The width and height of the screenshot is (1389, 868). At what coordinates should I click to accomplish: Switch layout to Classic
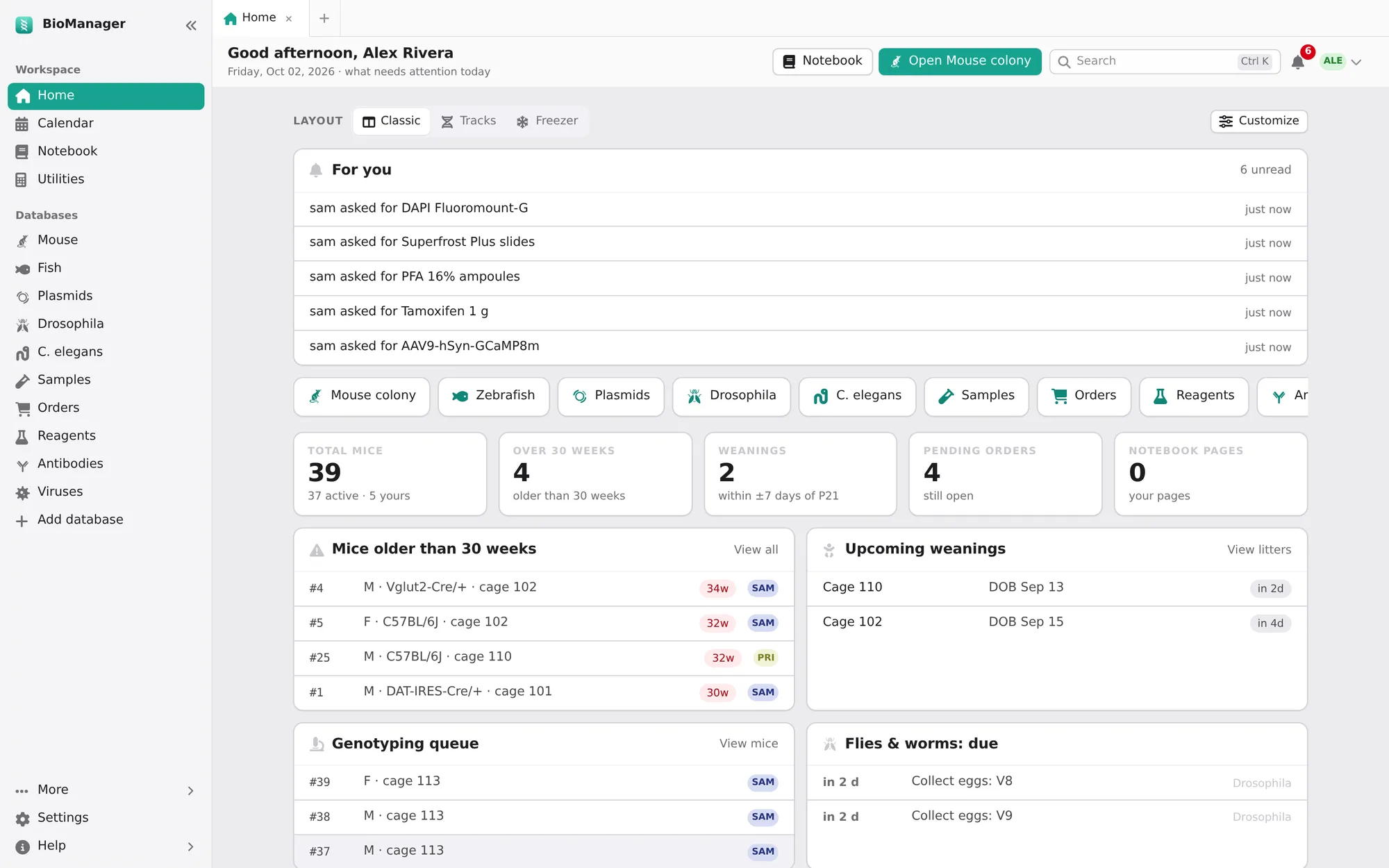pyautogui.click(x=392, y=121)
